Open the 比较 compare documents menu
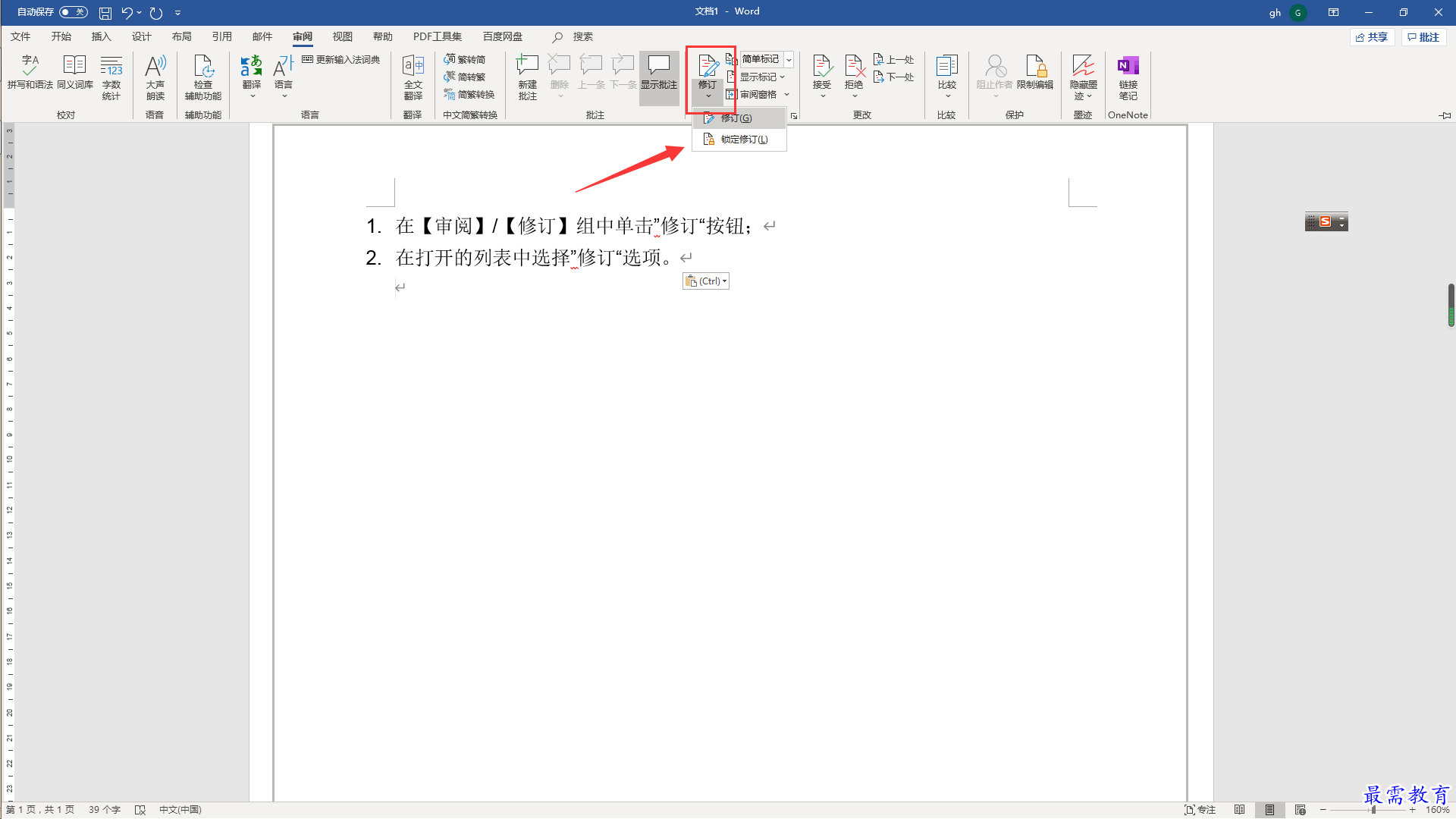 (947, 76)
